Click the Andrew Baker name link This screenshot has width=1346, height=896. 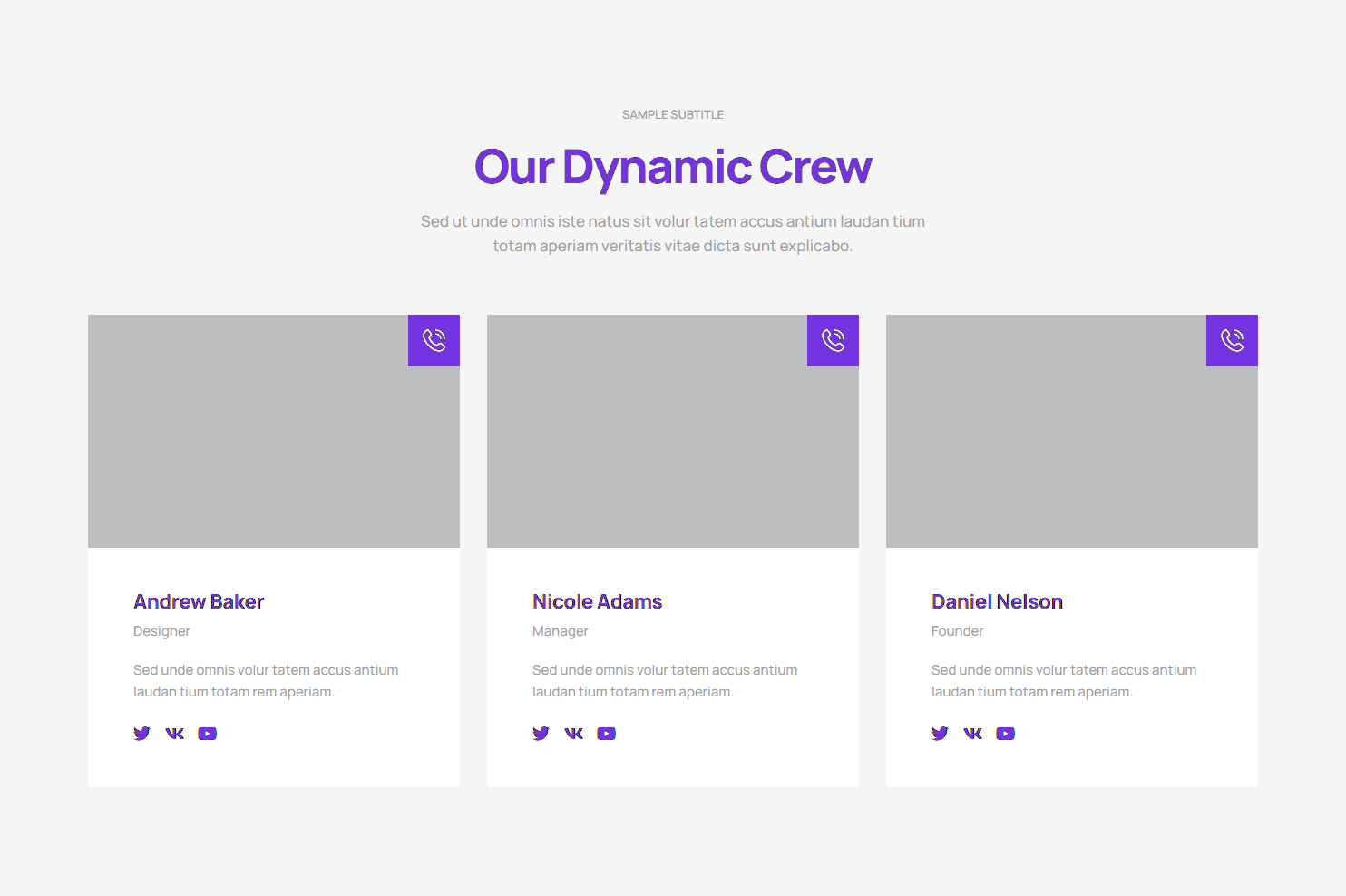(199, 602)
